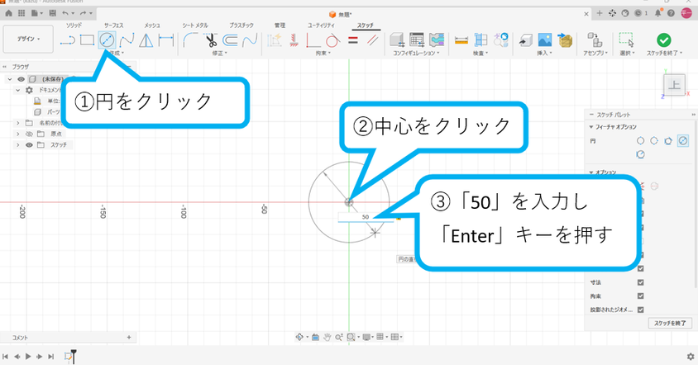Toggle visibility of the Sketches folder
This screenshot has height=365, width=698.
[x=29, y=145]
